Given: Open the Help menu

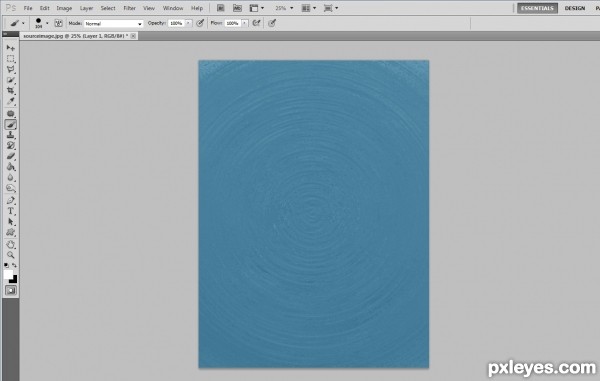Looking at the screenshot, I should [x=197, y=8].
